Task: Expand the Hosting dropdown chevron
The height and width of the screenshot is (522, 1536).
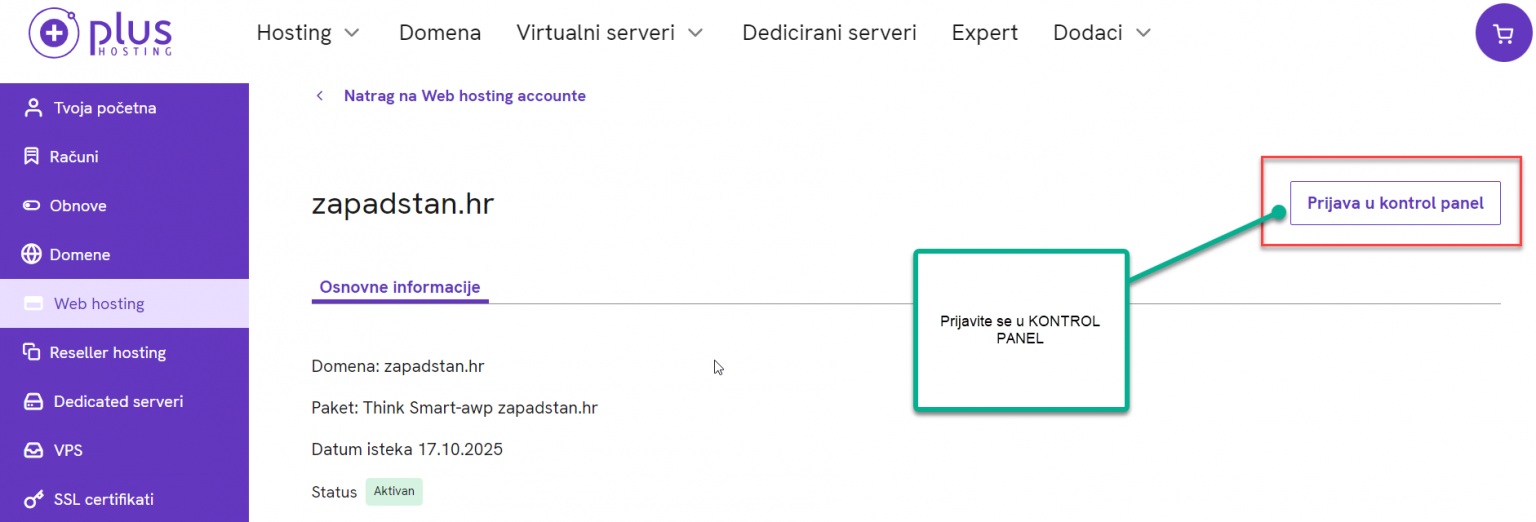Action: (351, 33)
